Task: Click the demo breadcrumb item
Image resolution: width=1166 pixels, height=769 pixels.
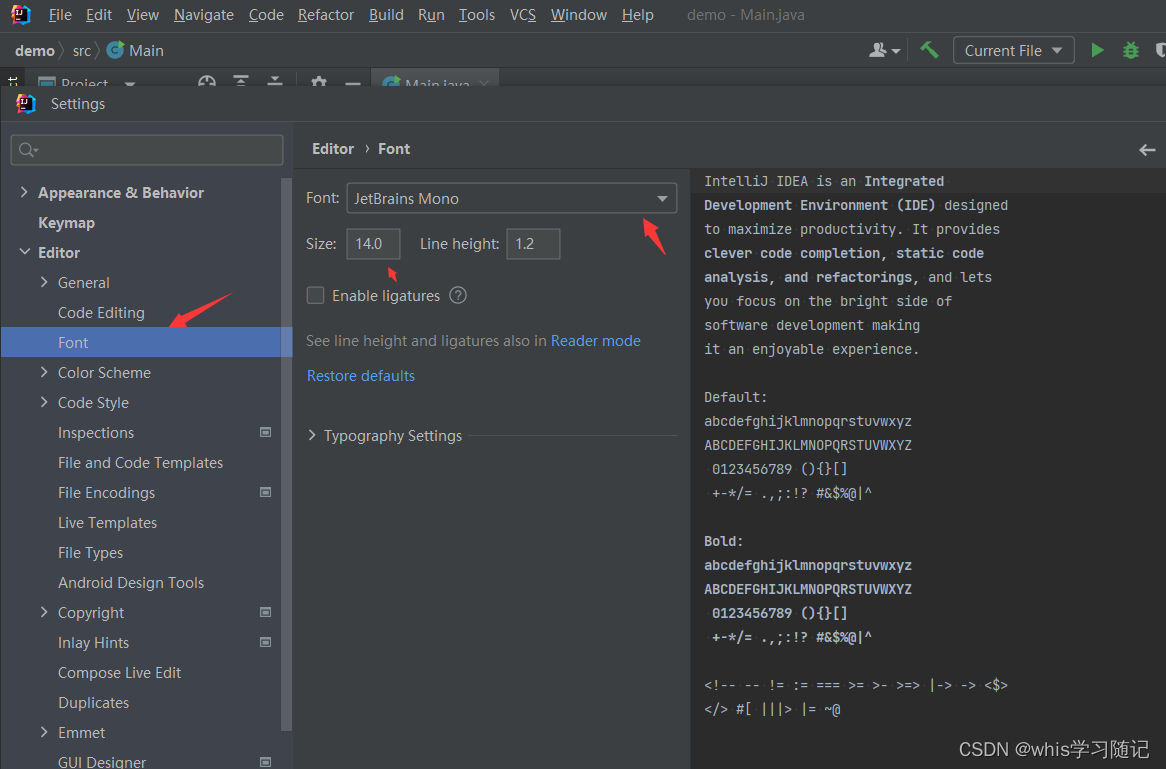Action: [x=34, y=51]
